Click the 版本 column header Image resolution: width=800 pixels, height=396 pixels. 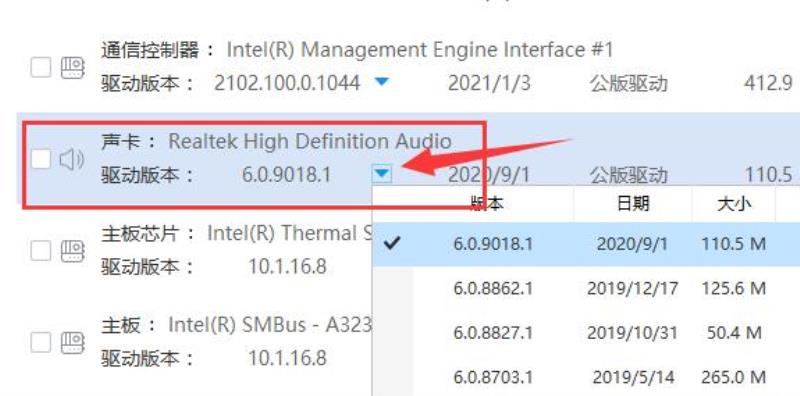click(486, 204)
